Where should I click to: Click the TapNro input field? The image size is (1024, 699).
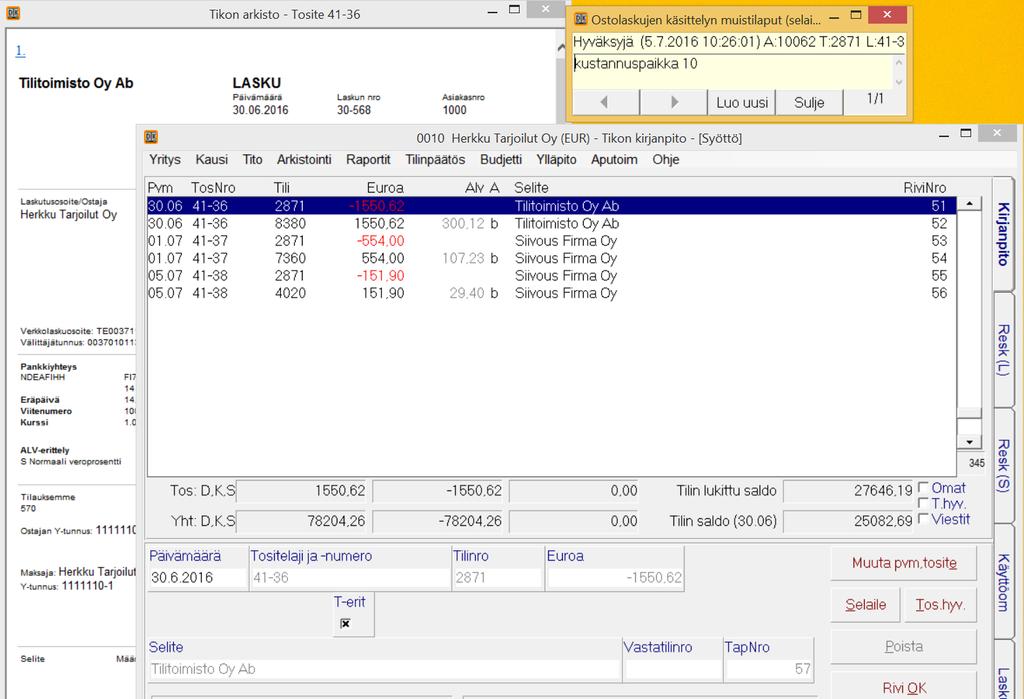coord(769,669)
